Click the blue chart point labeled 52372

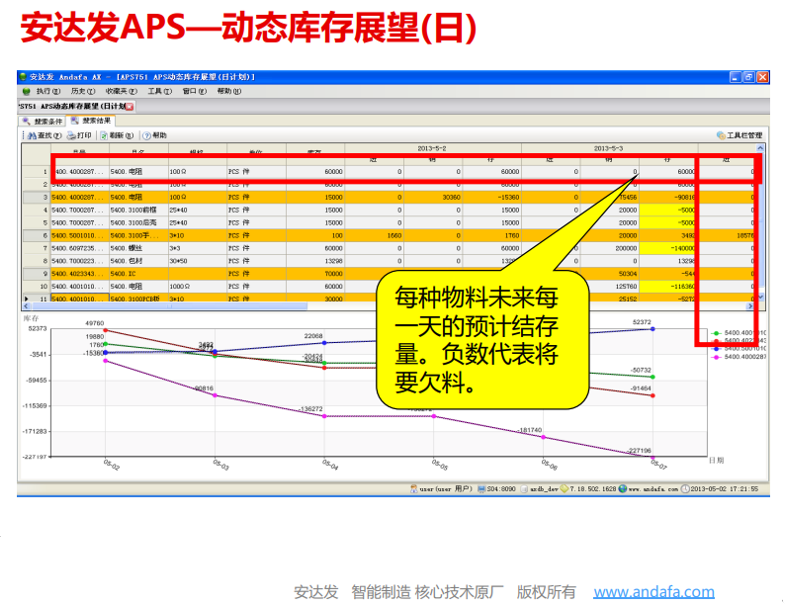[x=653, y=329]
